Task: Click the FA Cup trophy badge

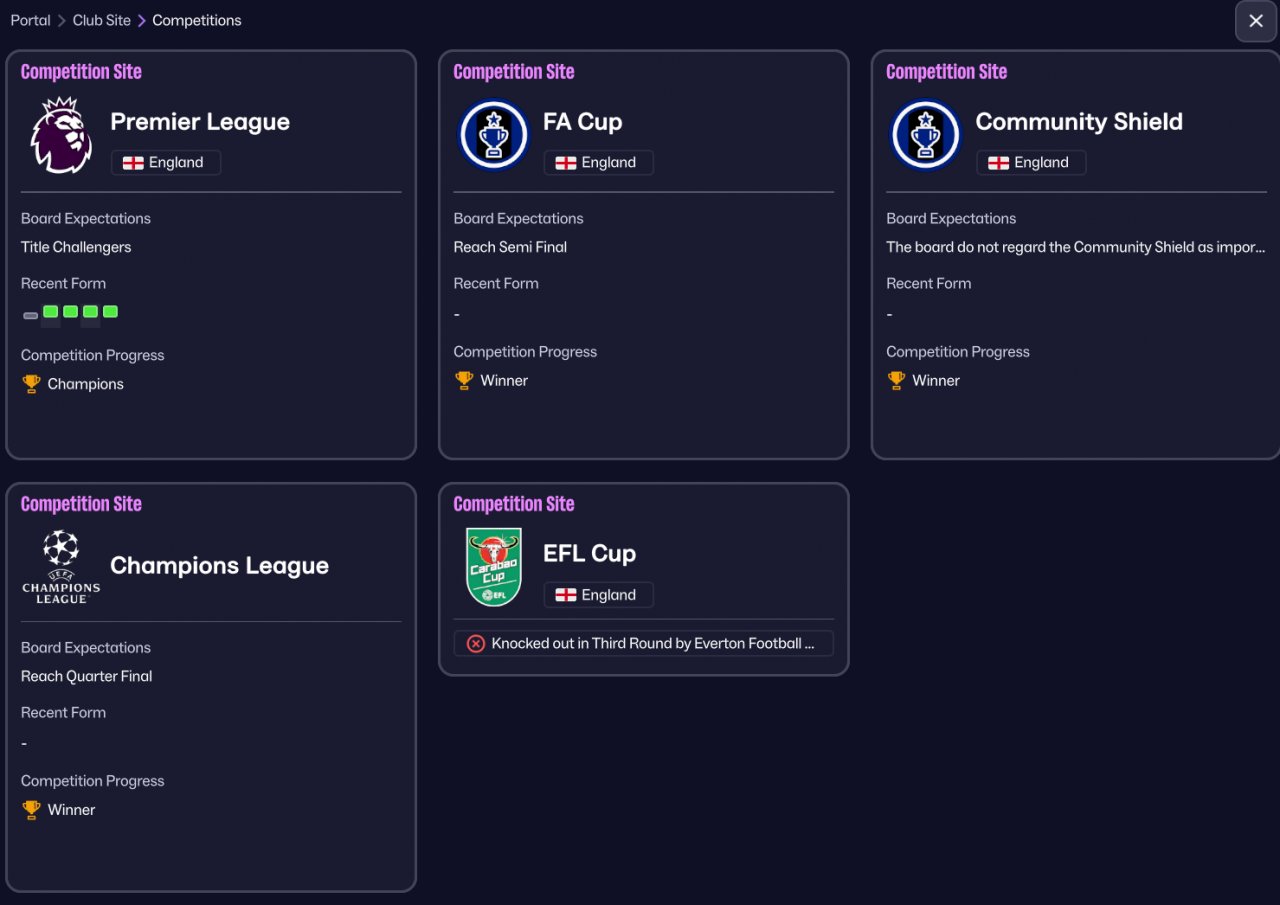Action: 493,135
